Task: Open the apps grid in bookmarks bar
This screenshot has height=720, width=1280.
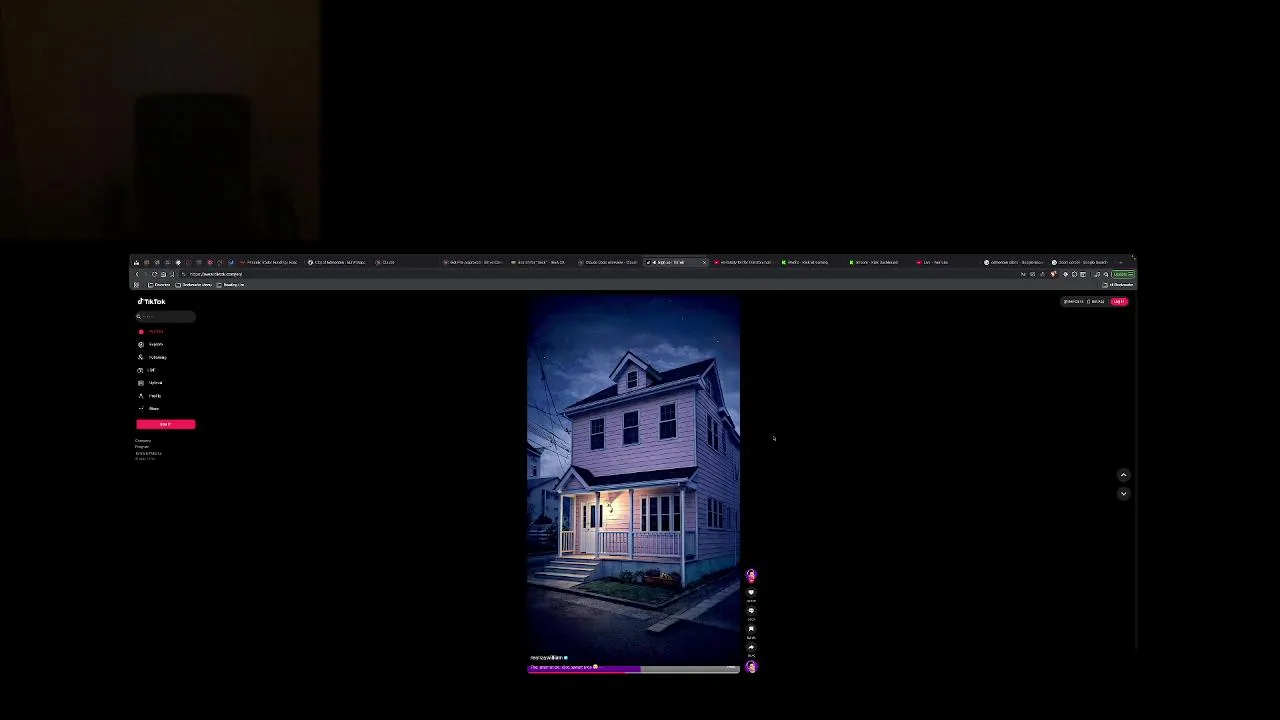Action: pyautogui.click(x=137, y=285)
